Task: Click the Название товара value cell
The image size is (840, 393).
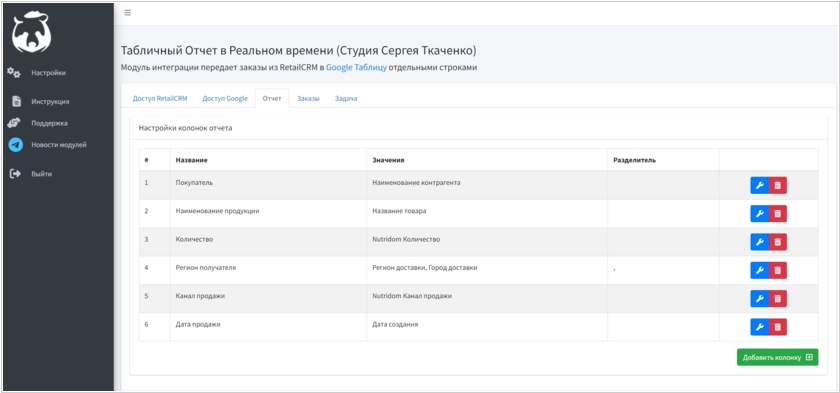Action: click(x=487, y=214)
